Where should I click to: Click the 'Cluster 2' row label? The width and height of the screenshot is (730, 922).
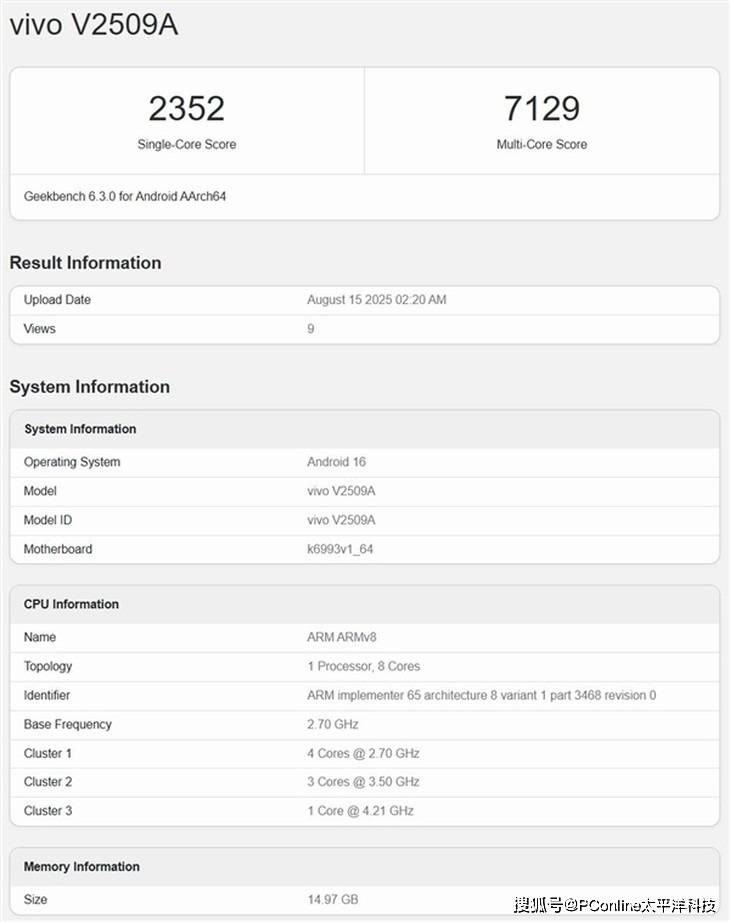pyautogui.click(x=48, y=782)
